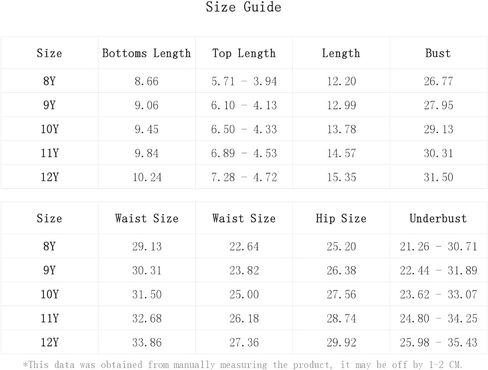Select the Top Length column header
The image size is (488, 370).
244,53
